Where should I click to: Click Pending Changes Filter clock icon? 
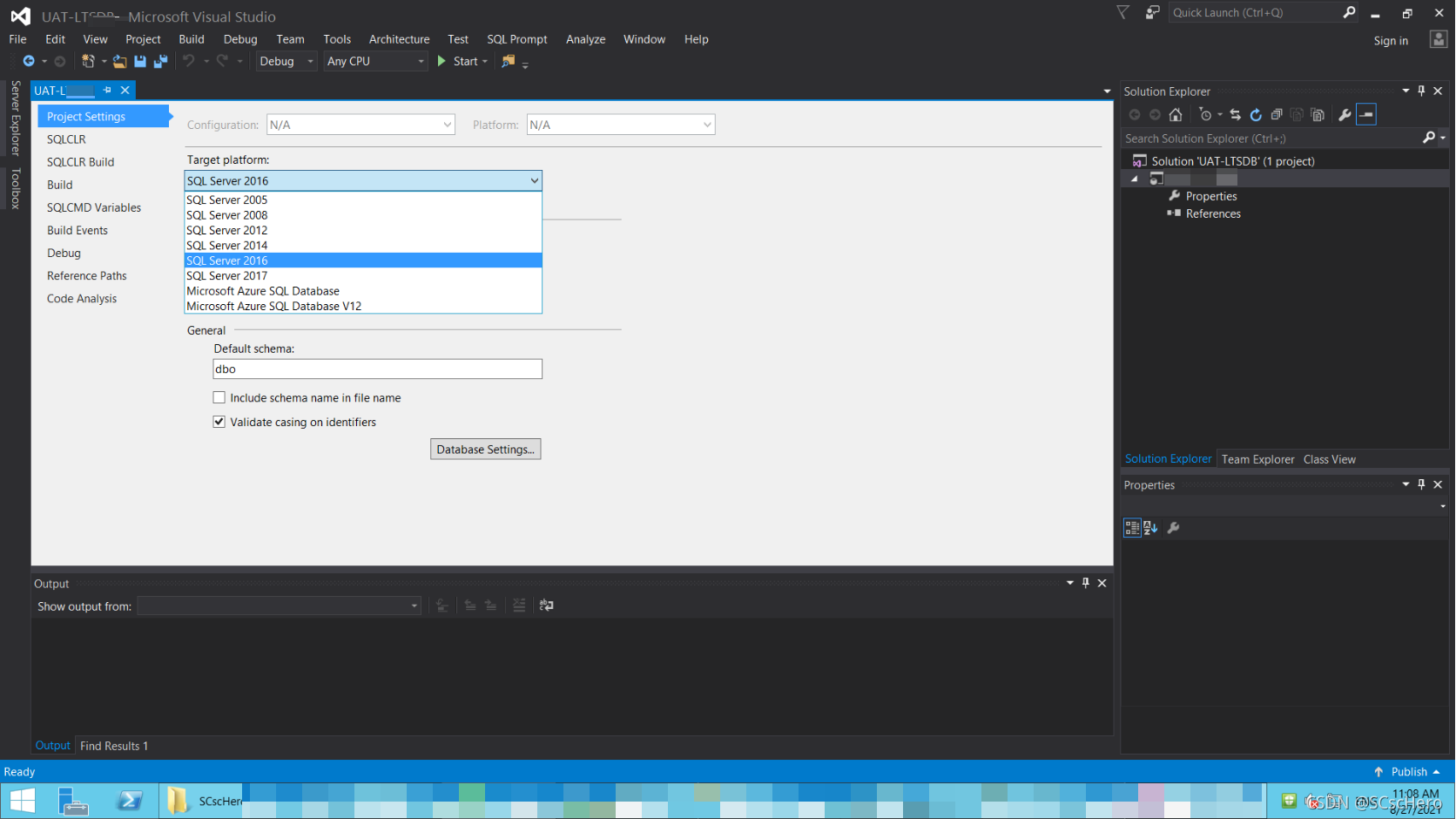1205,115
